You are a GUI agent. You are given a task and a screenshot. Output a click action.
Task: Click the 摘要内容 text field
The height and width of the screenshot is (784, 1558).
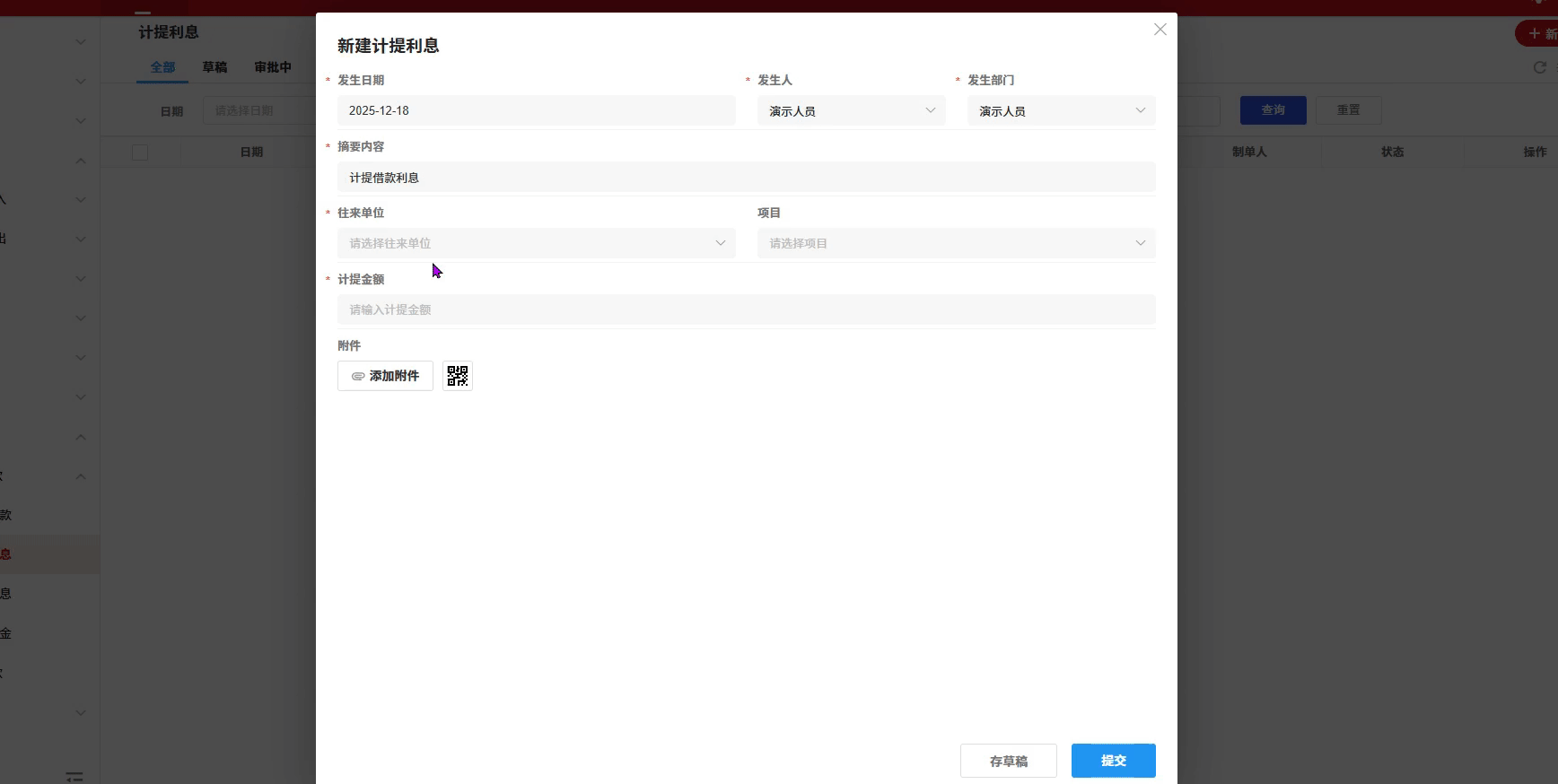pos(746,178)
